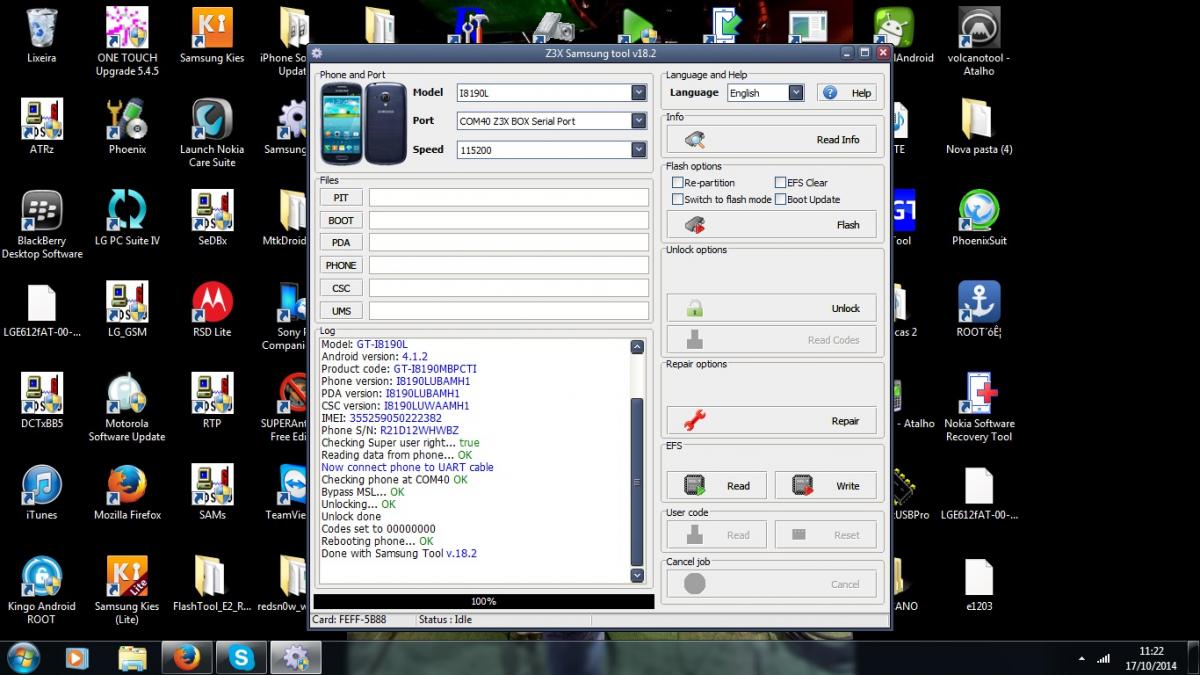Open the Phoenix desktop shortcut
This screenshot has width=1200, height=675.
[127, 127]
